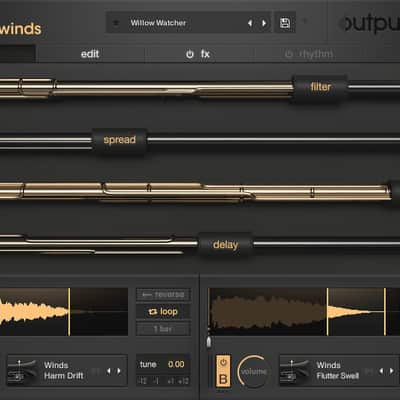
Task: Click the layer B waveform display
Action: [x=304, y=312]
